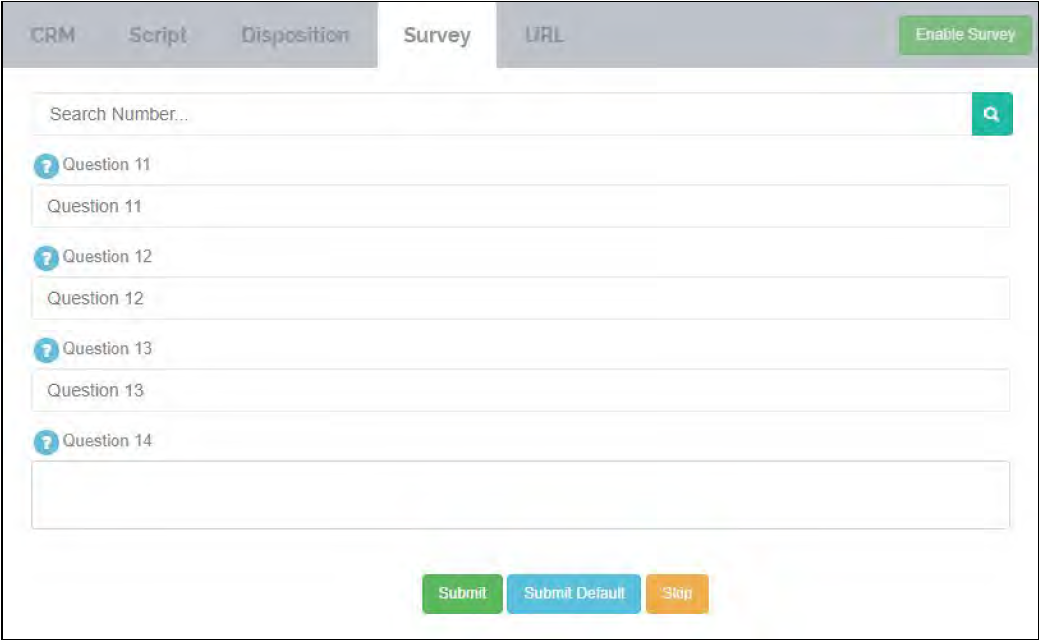Image resolution: width=1042 pixels, height=644 pixels.
Task: Click the green Submit button
Action: point(462,593)
